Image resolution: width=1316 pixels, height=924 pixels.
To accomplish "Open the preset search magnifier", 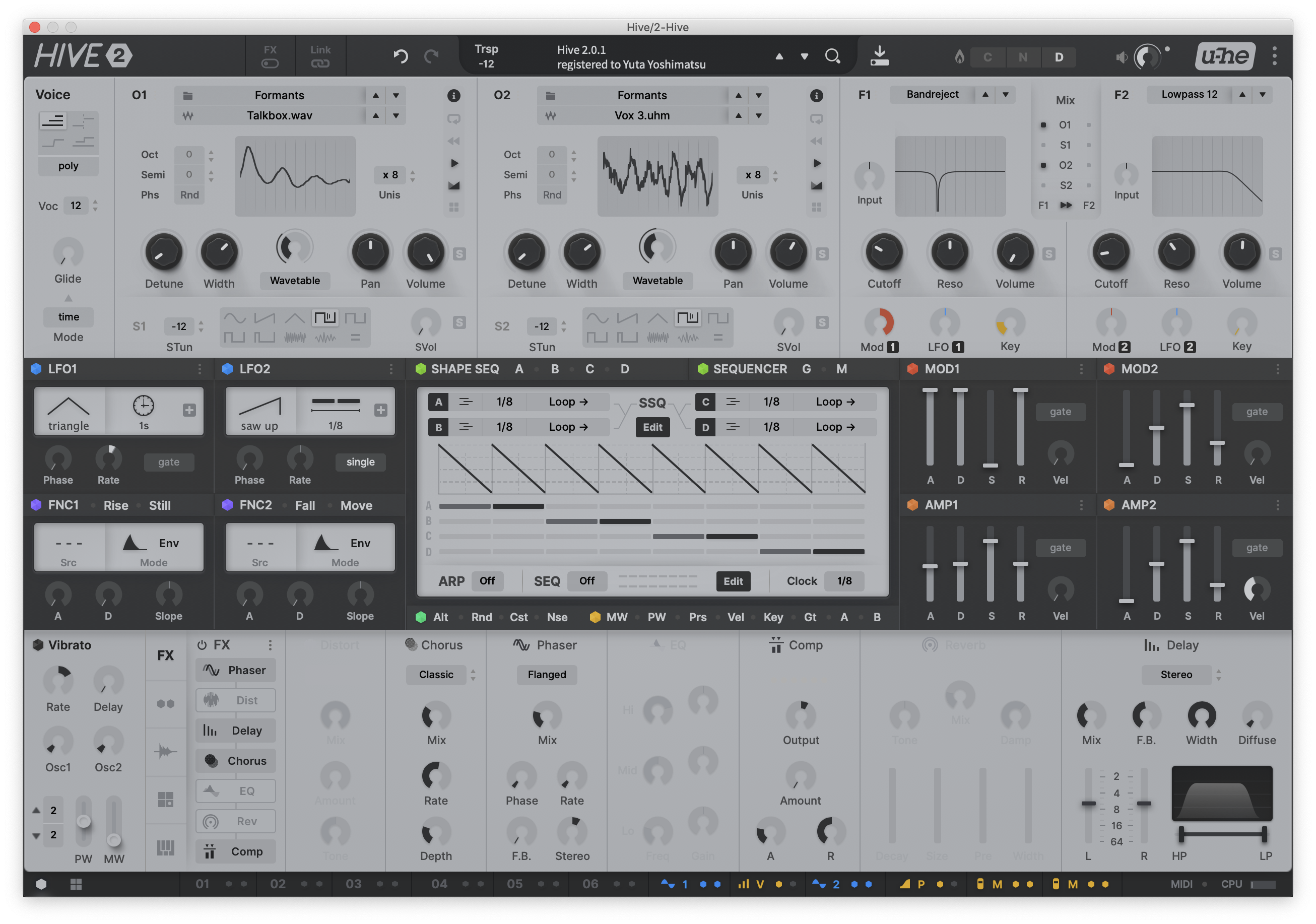I will pyautogui.click(x=832, y=55).
